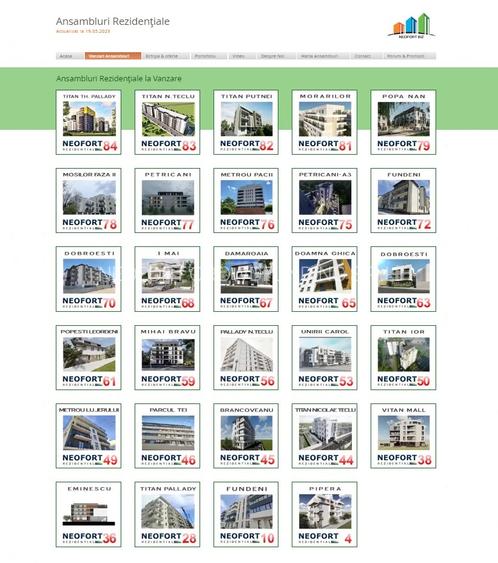Open the Parcul Tei Neofort 46 card
Viewport: 498px width, 563px height.
pos(167,436)
